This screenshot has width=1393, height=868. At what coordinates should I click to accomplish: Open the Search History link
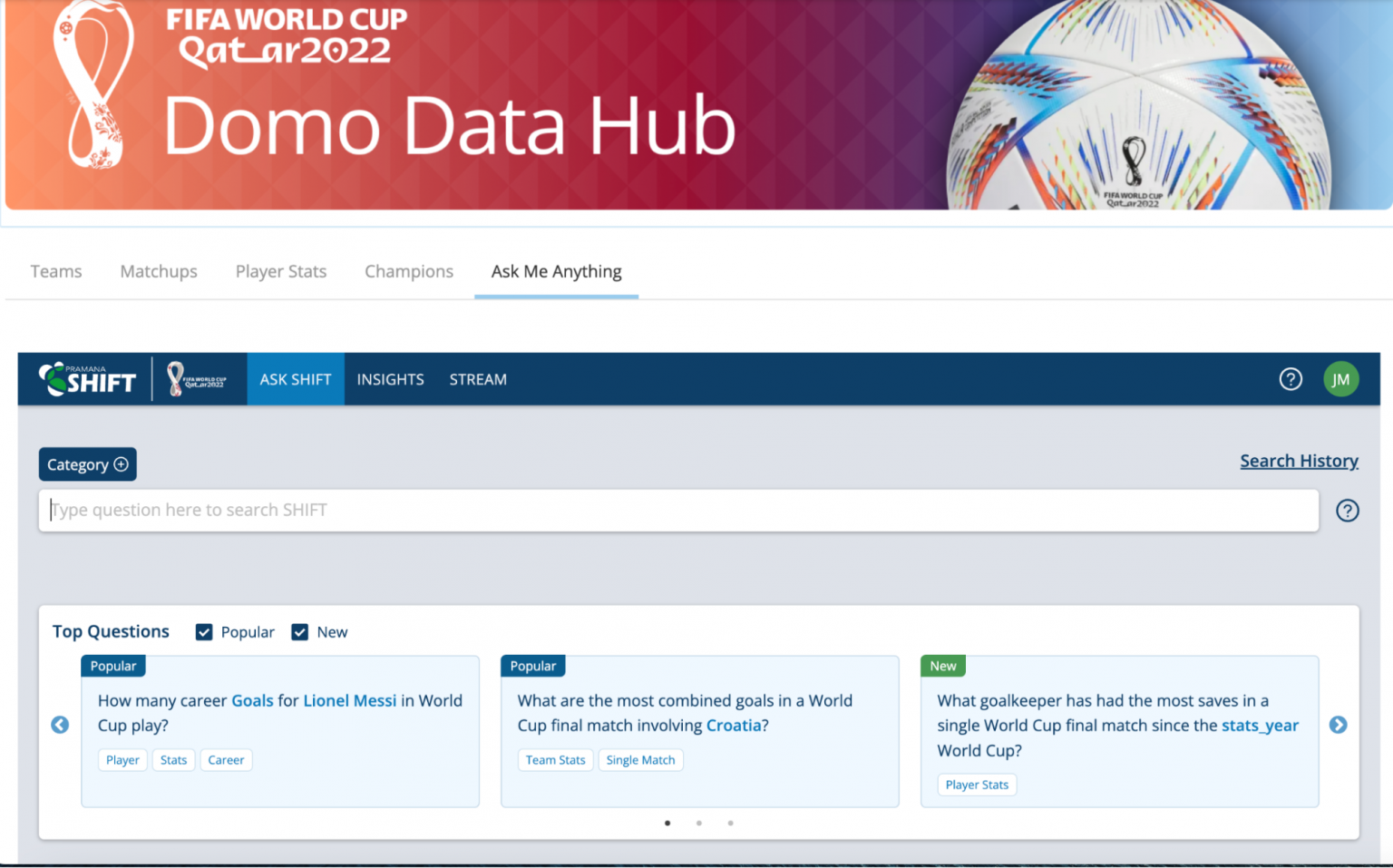(x=1299, y=461)
